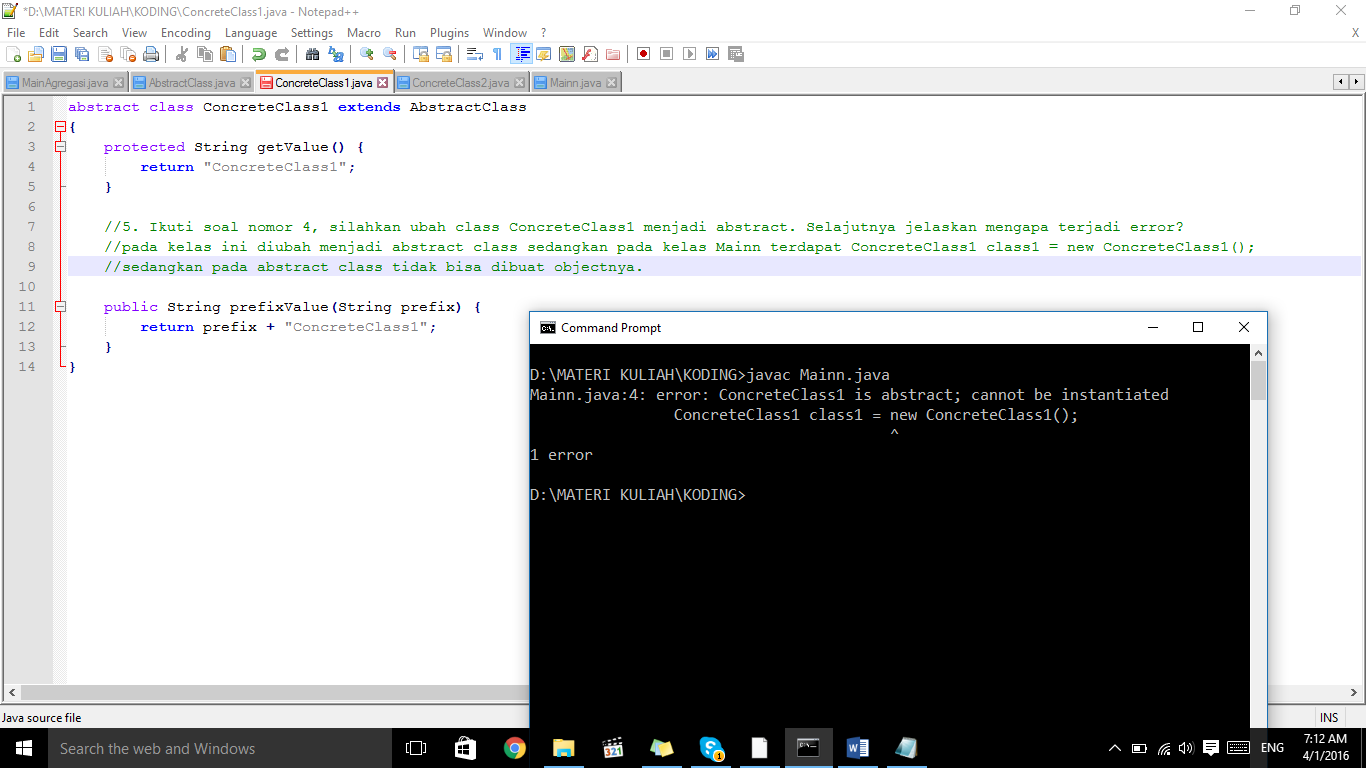Zoom in using the magnifier icon

(364, 55)
